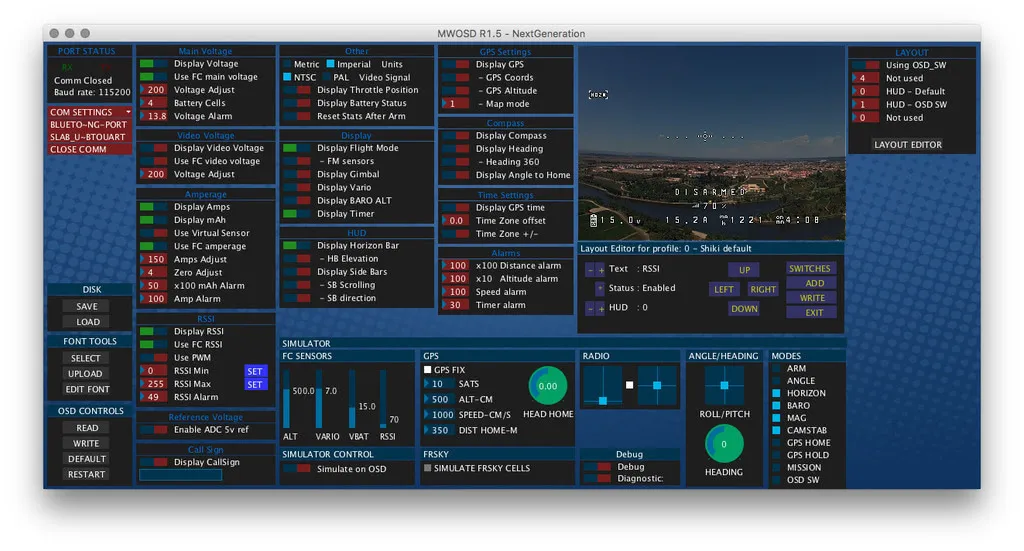
Task: Toggle the Display Voltage switch
Action: click(154, 64)
